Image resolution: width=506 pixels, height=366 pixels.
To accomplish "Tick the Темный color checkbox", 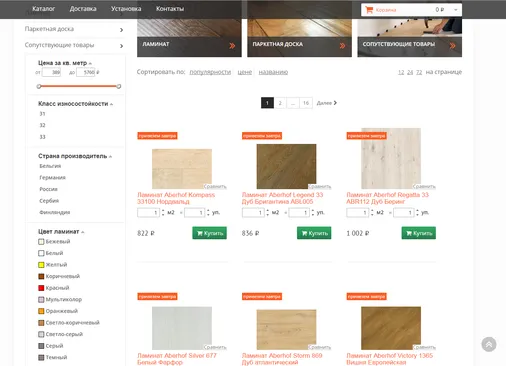I will pos(41,357).
